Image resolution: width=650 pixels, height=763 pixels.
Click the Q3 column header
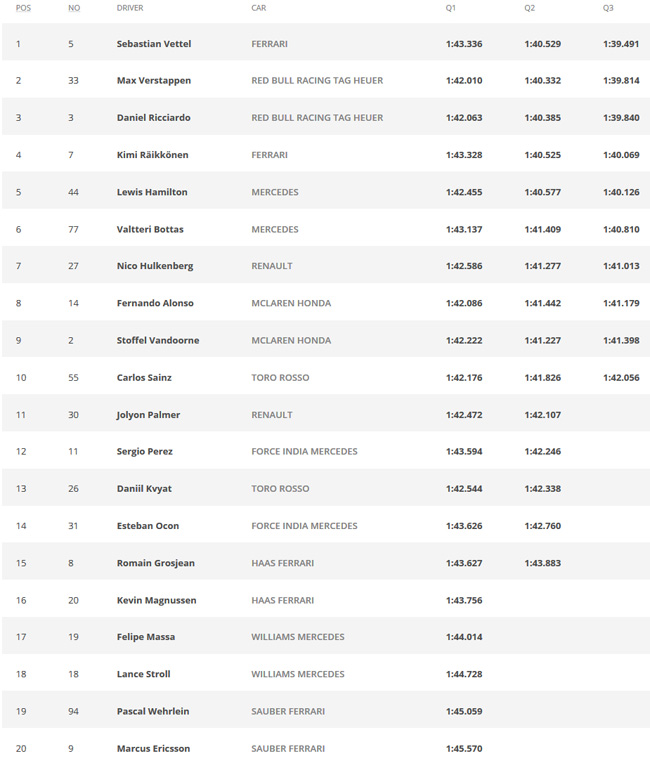point(608,8)
